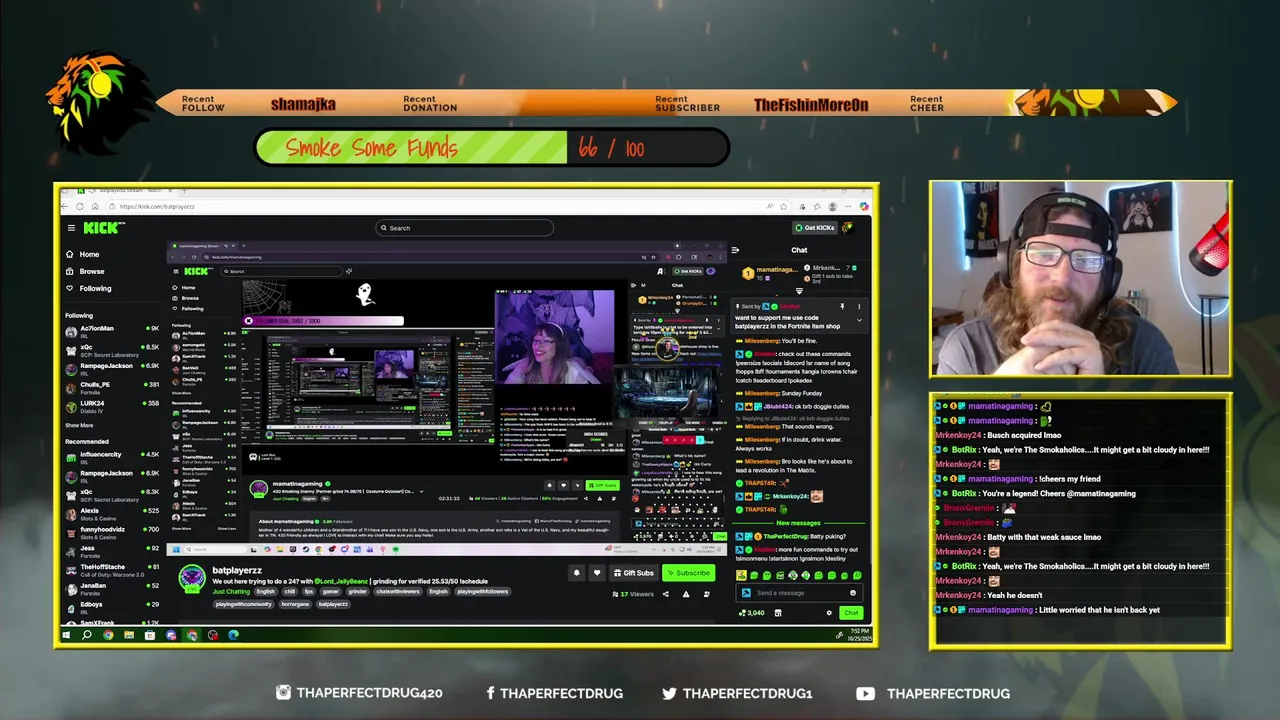Click Windows Start button on taskbar

coord(67,635)
